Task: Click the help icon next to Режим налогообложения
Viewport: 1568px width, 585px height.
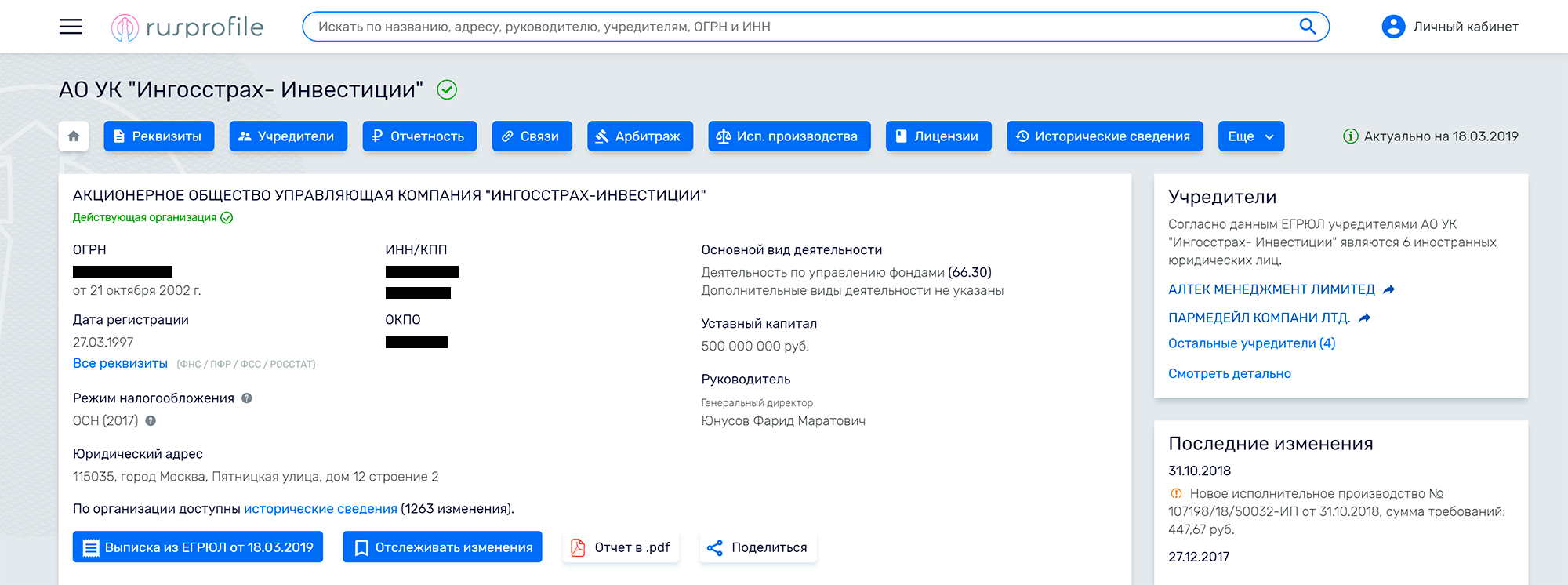Action: (247, 398)
